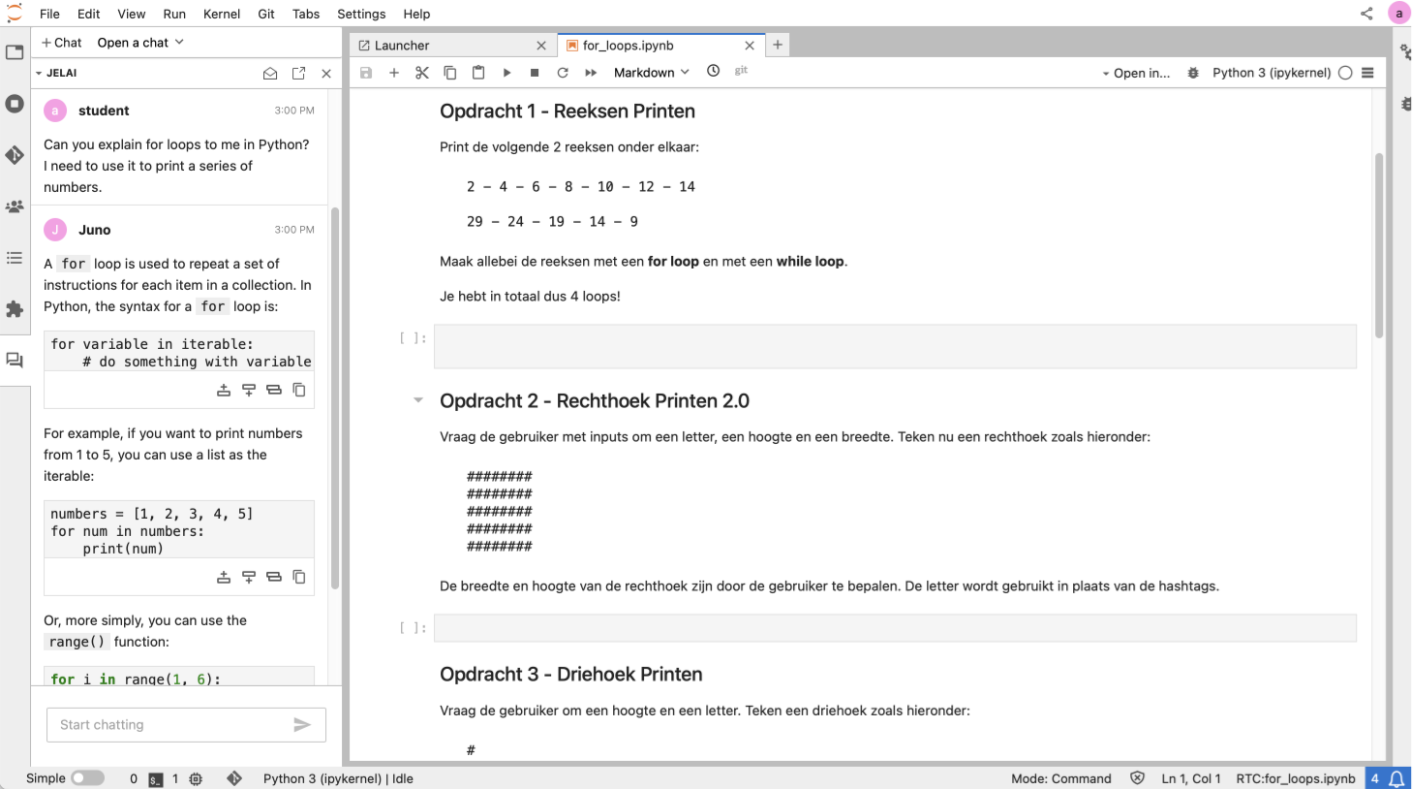Screen dimensions: 1414x789
Task: Copy the selected cell in notebook toolbar
Action: tap(450, 73)
